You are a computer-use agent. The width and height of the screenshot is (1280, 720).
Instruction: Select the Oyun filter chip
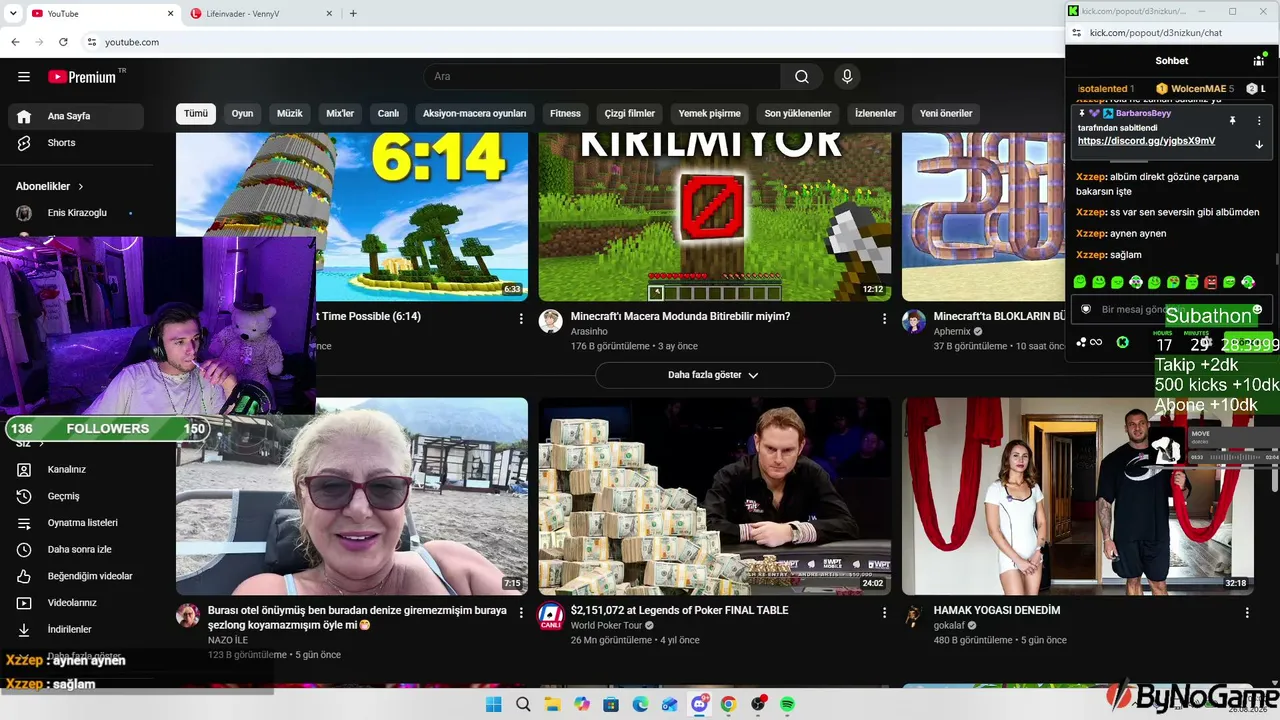click(243, 114)
